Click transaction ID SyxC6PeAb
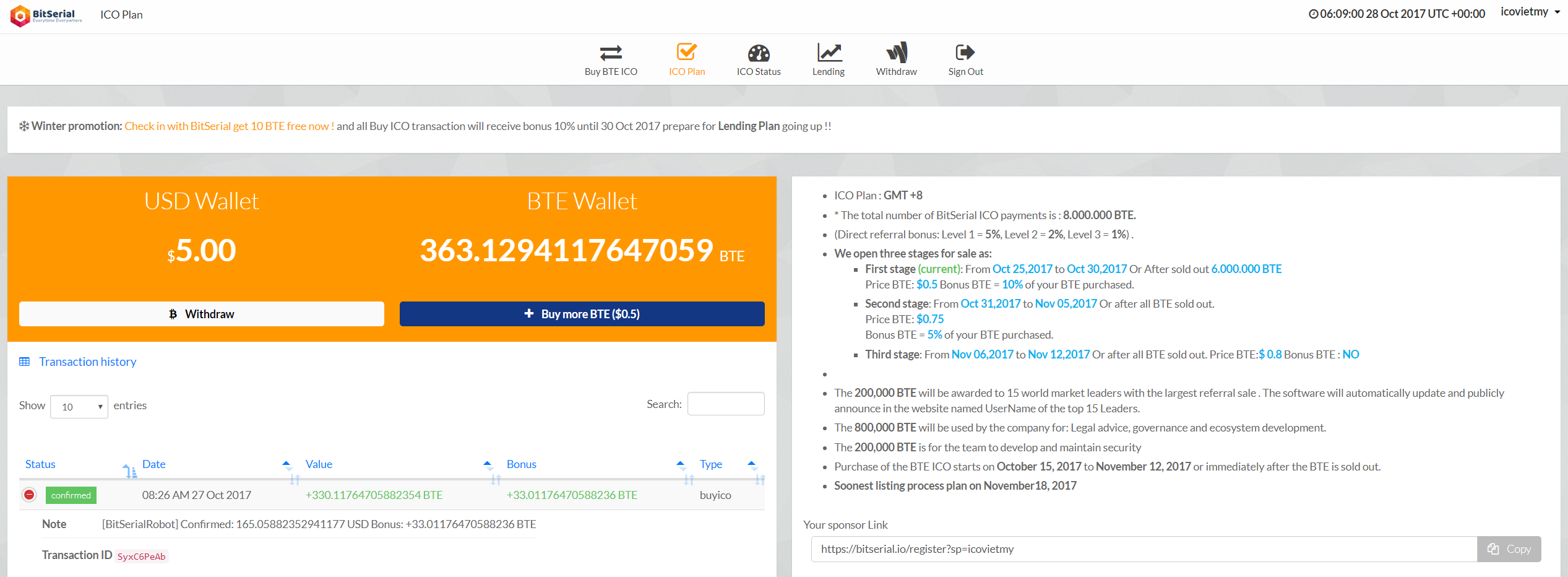 tap(142, 556)
